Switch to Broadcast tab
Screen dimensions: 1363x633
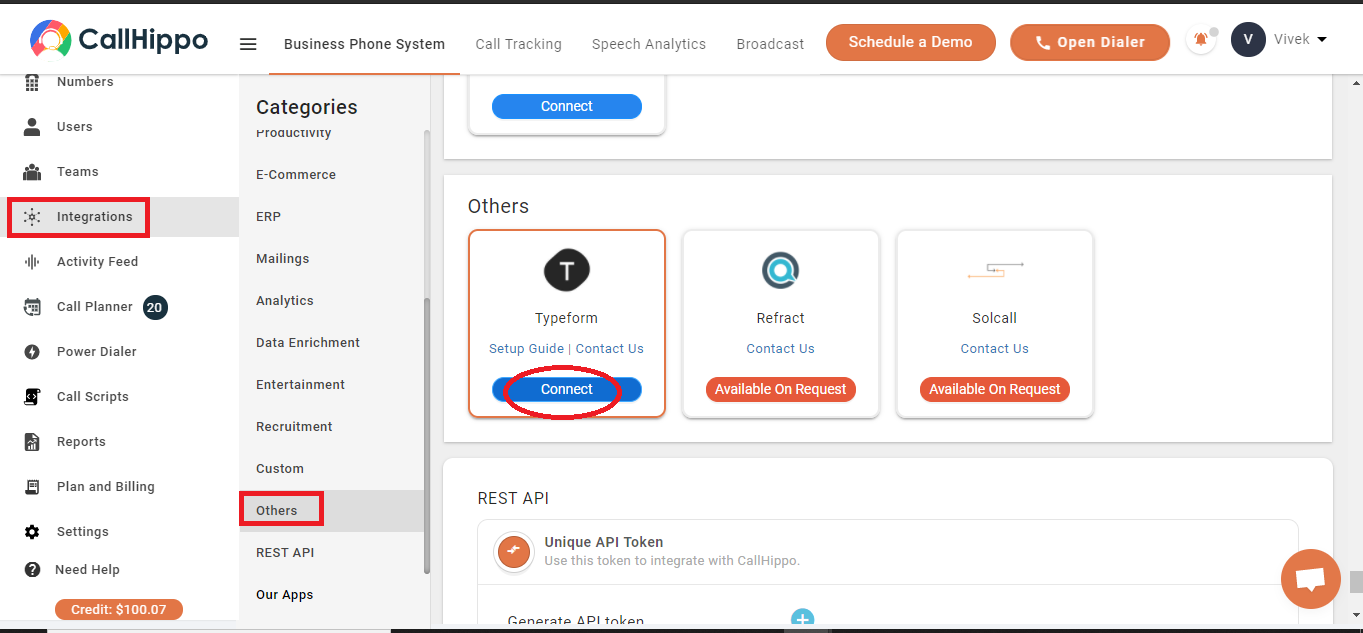tap(770, 44)
